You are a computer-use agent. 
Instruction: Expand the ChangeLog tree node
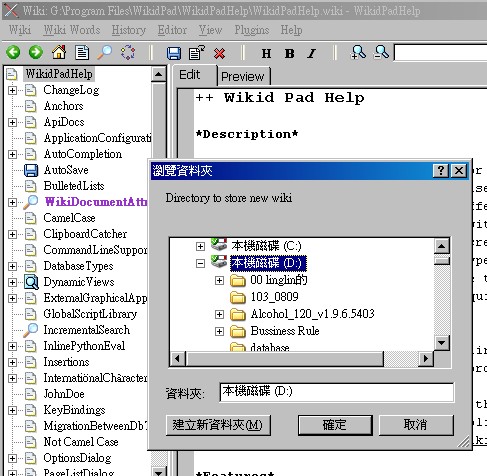pos(12,90)
